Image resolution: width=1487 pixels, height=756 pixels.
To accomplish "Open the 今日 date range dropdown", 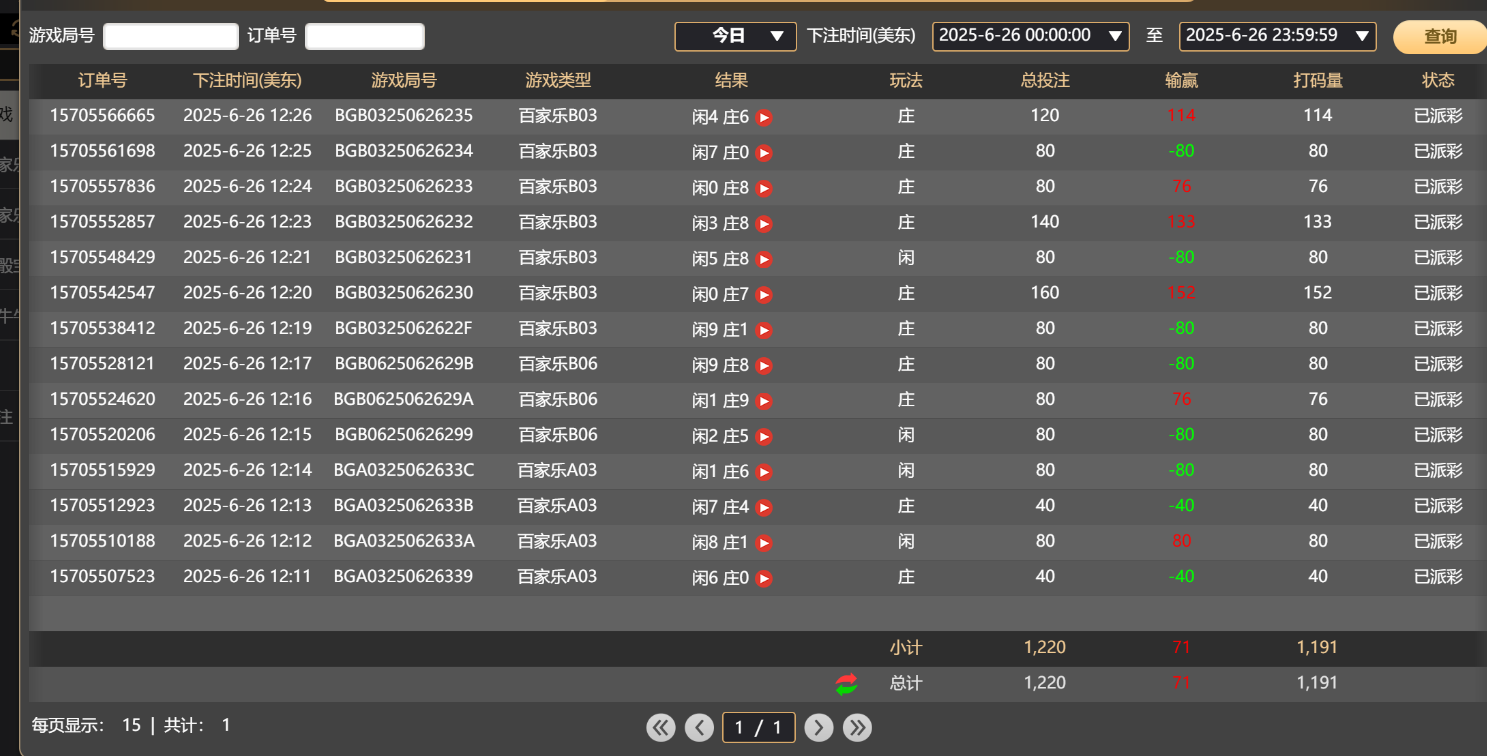I will 735,36.
